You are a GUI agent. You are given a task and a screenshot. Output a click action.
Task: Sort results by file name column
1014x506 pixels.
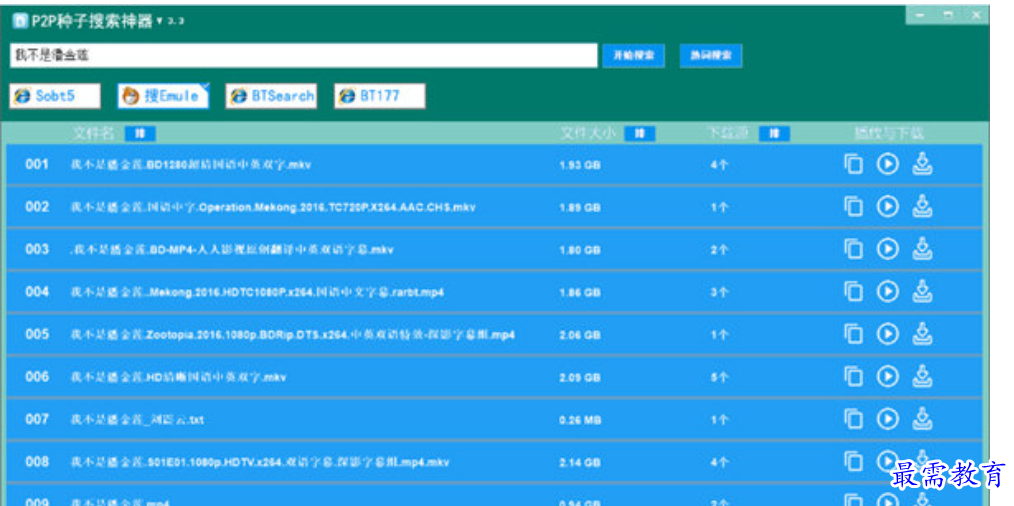click(140, 133)
